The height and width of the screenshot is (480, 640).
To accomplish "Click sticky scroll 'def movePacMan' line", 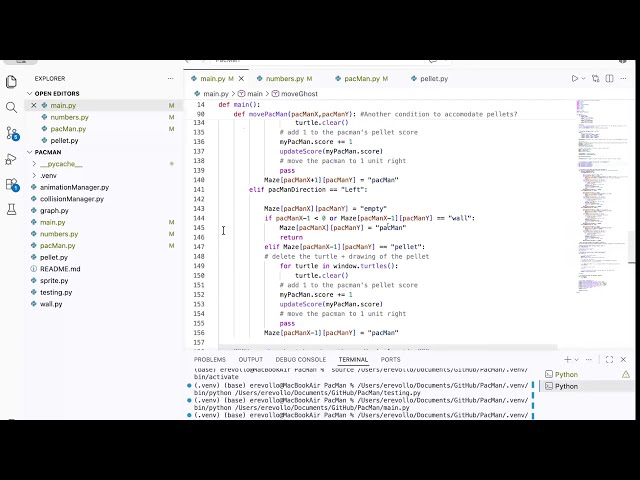I will (375, 114).
